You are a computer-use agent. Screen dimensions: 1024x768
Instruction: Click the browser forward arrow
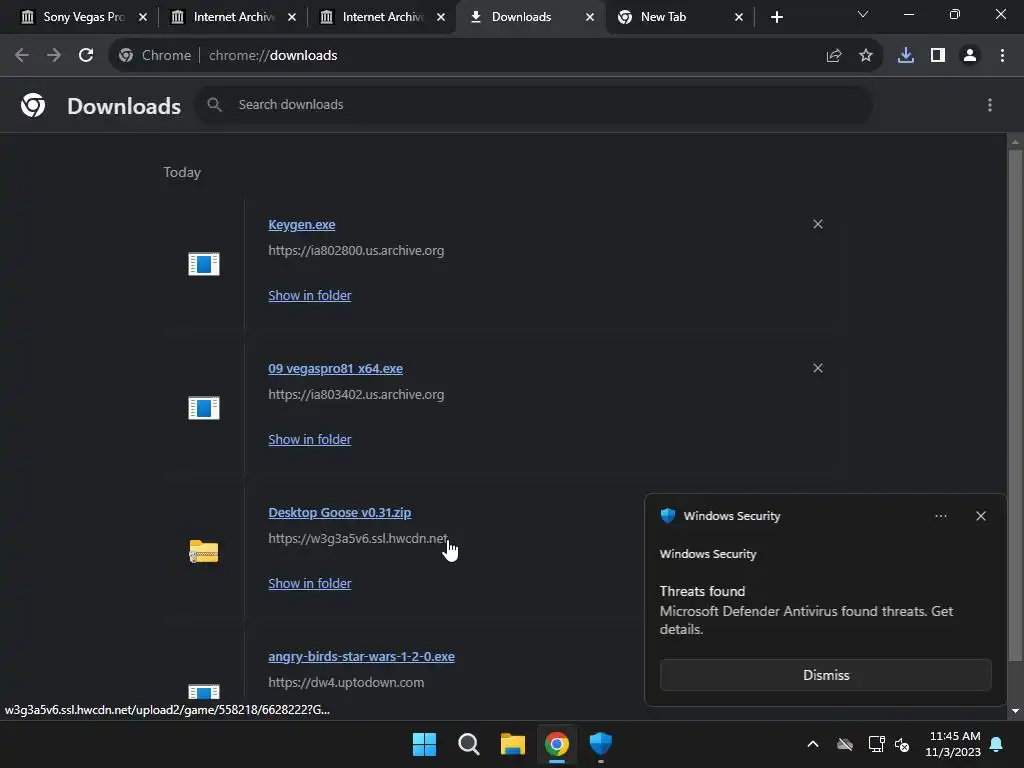[x=54, y=56]
